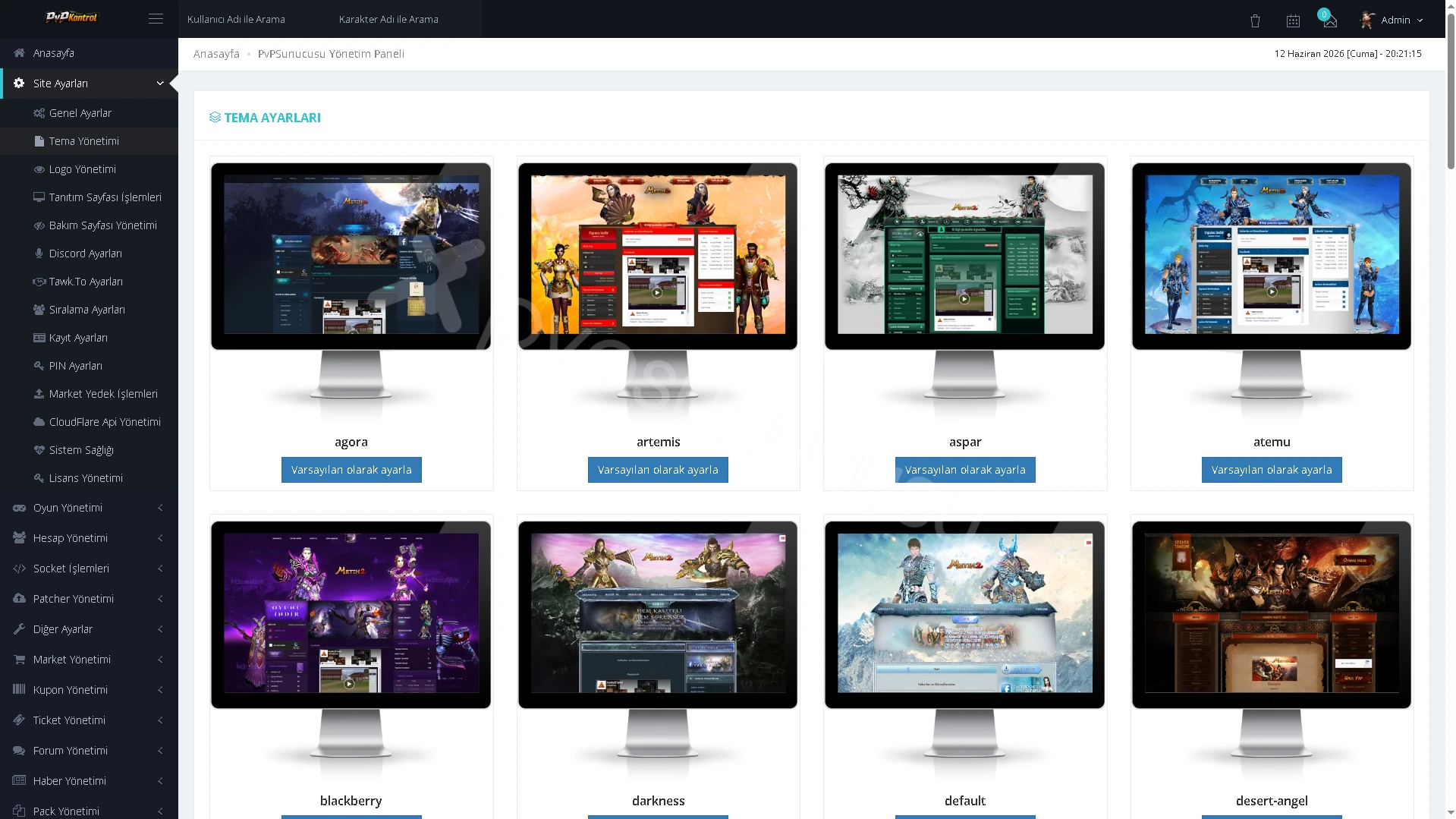Expand the Oyun Yönetimi submenu arrow
The image size is (1456, 819).
(x=160, y=508)
